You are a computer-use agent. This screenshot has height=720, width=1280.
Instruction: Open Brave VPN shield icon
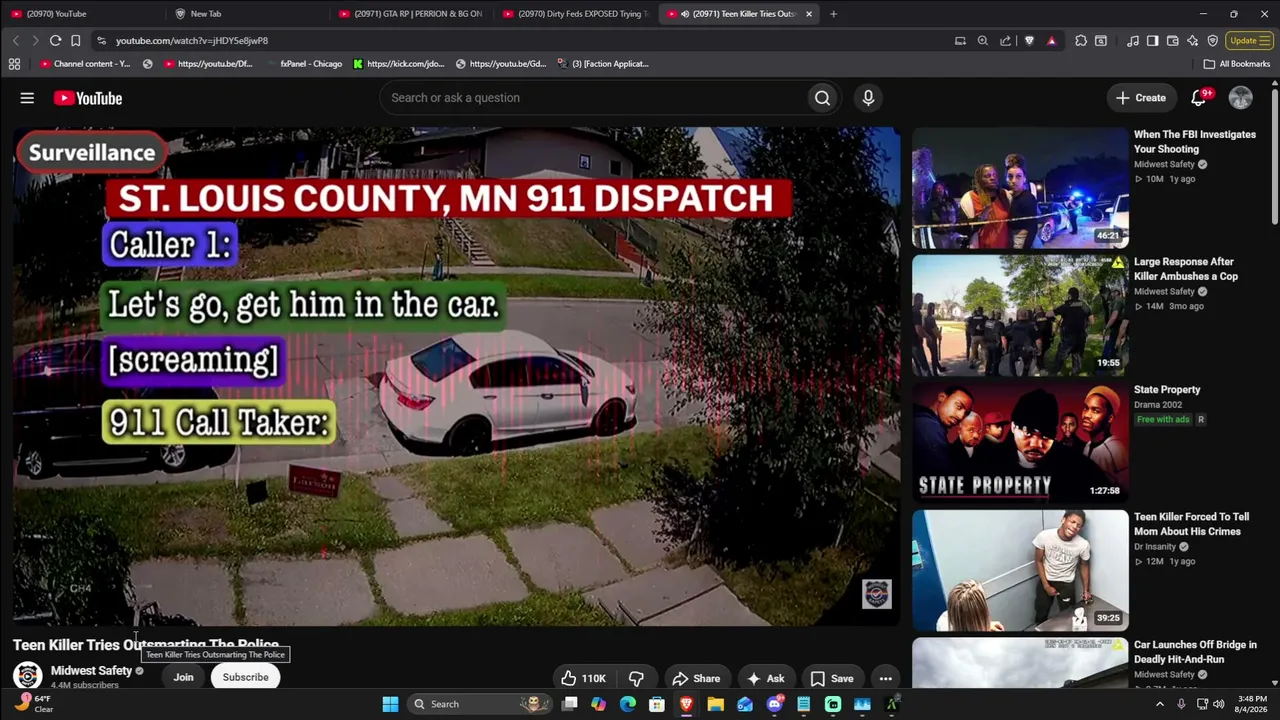(1212, 41)
